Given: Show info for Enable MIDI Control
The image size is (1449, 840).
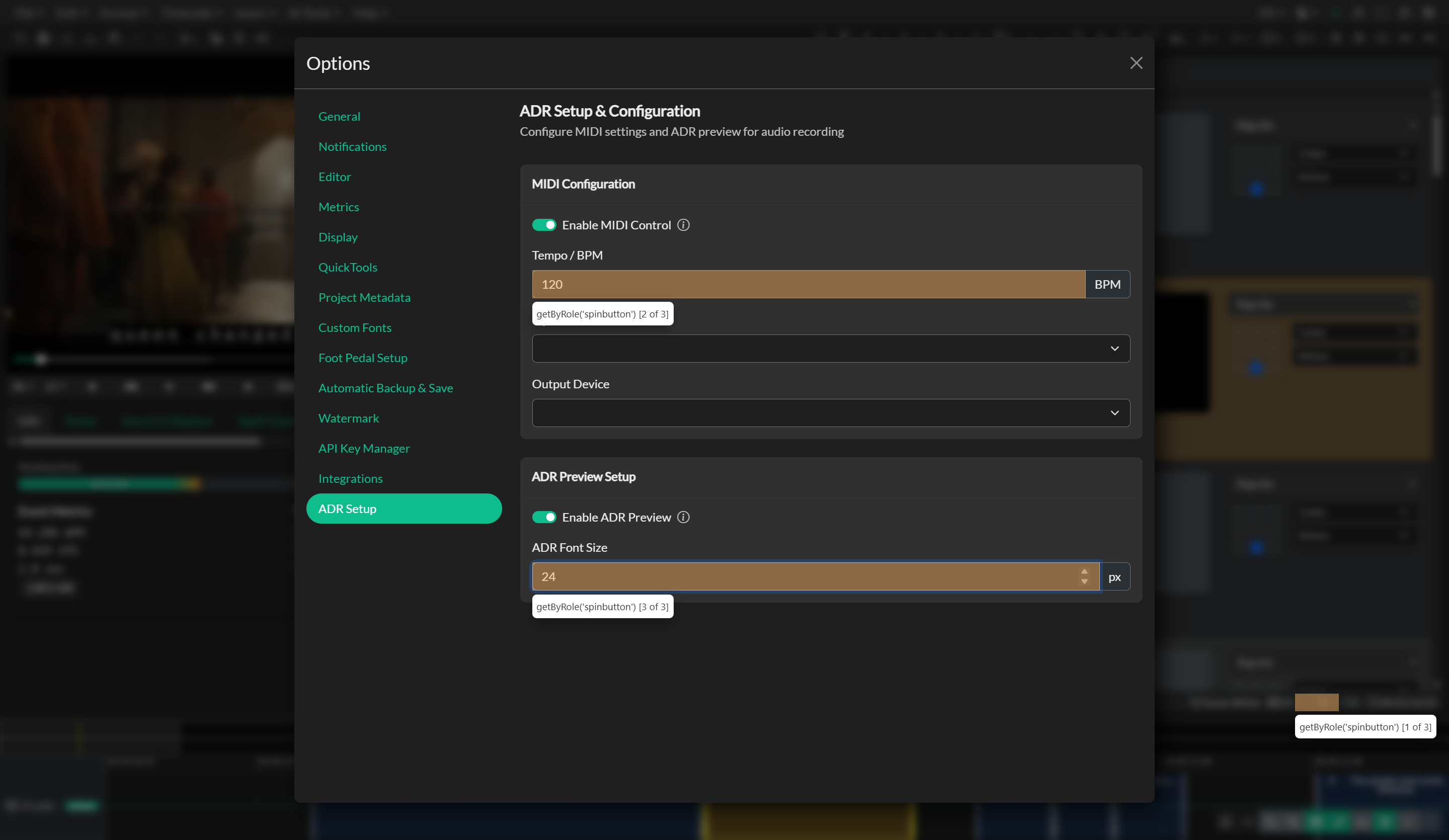Looking at the screenshot, I should (x=683, y=225).
